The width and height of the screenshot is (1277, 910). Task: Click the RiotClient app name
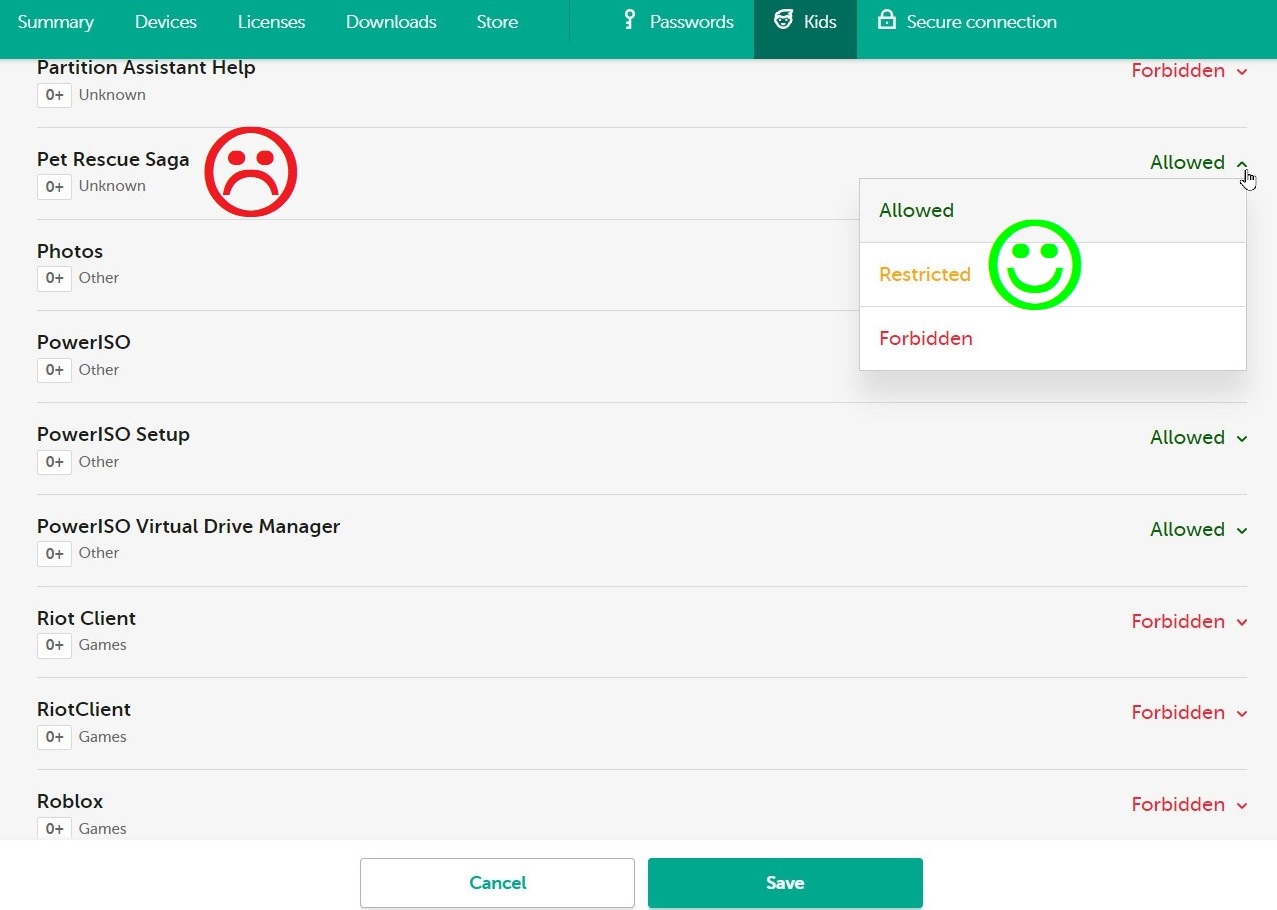[x=84, y=710]
